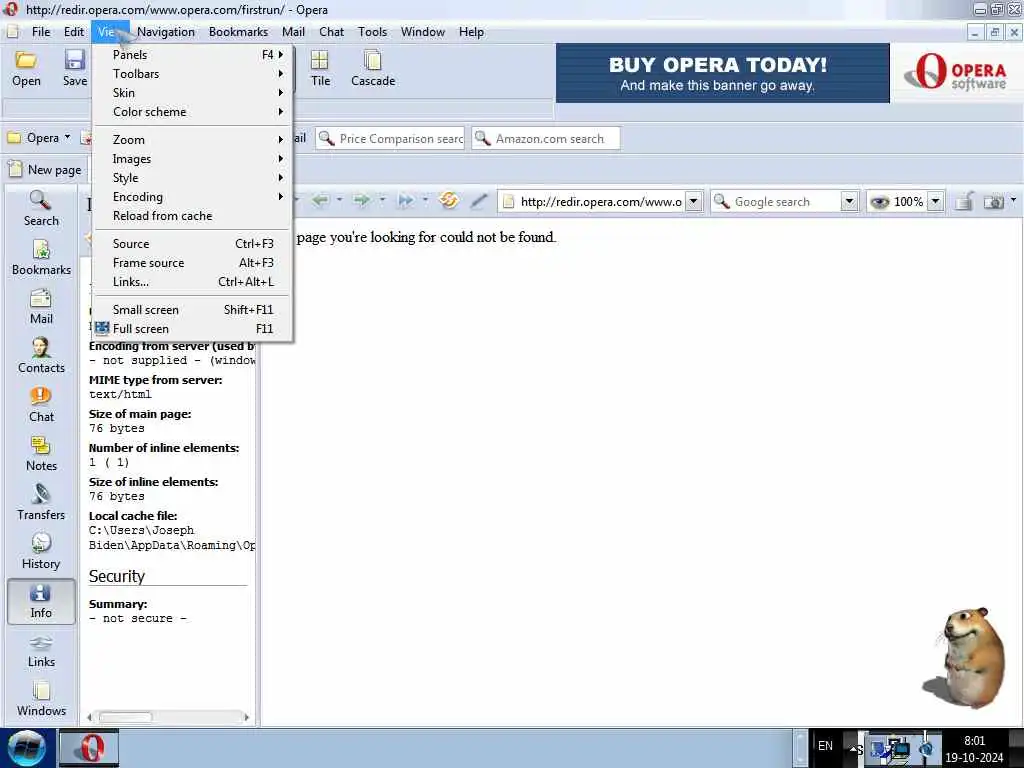
Task: Open the Links panel icon
Action: pyautogui.click(x=41, y=650)
